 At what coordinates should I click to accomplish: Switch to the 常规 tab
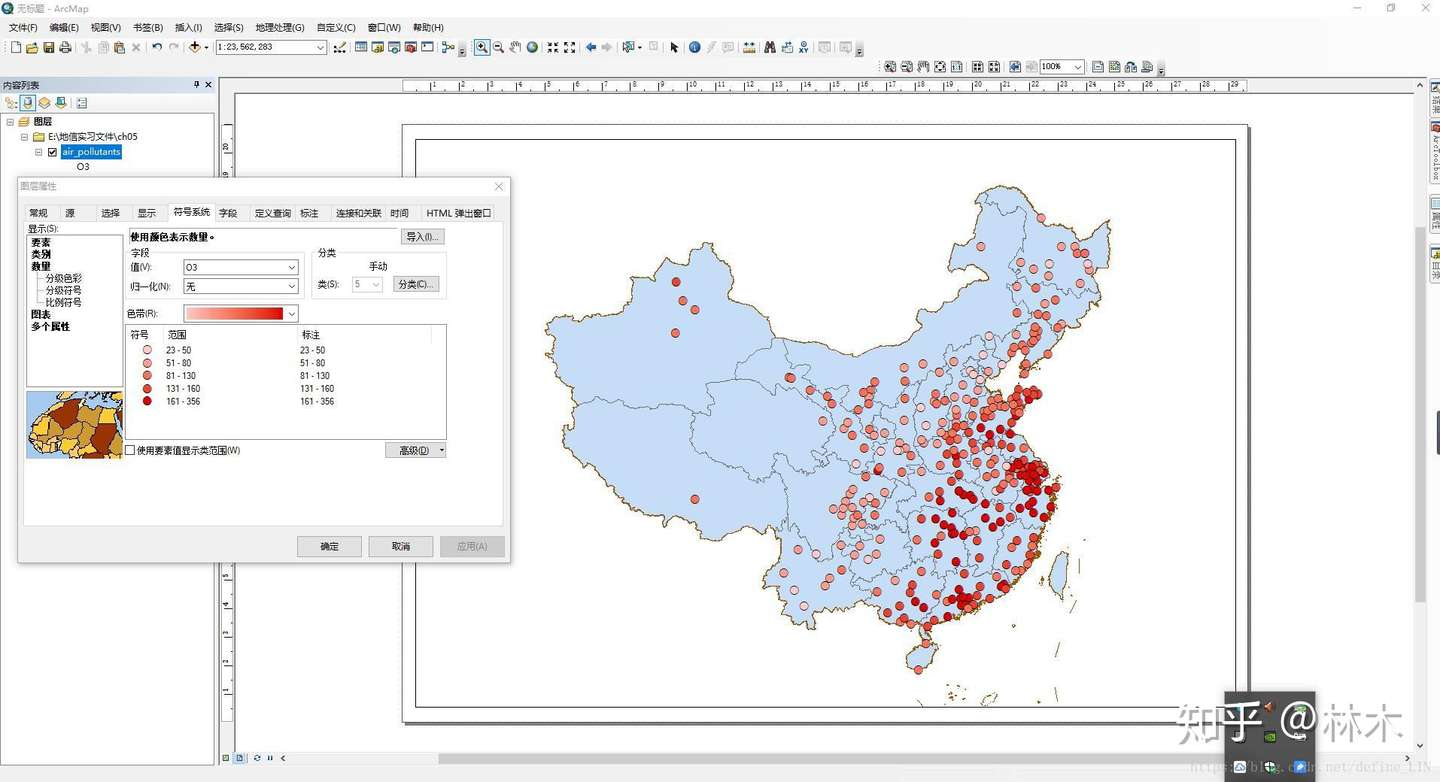point(38,213)
